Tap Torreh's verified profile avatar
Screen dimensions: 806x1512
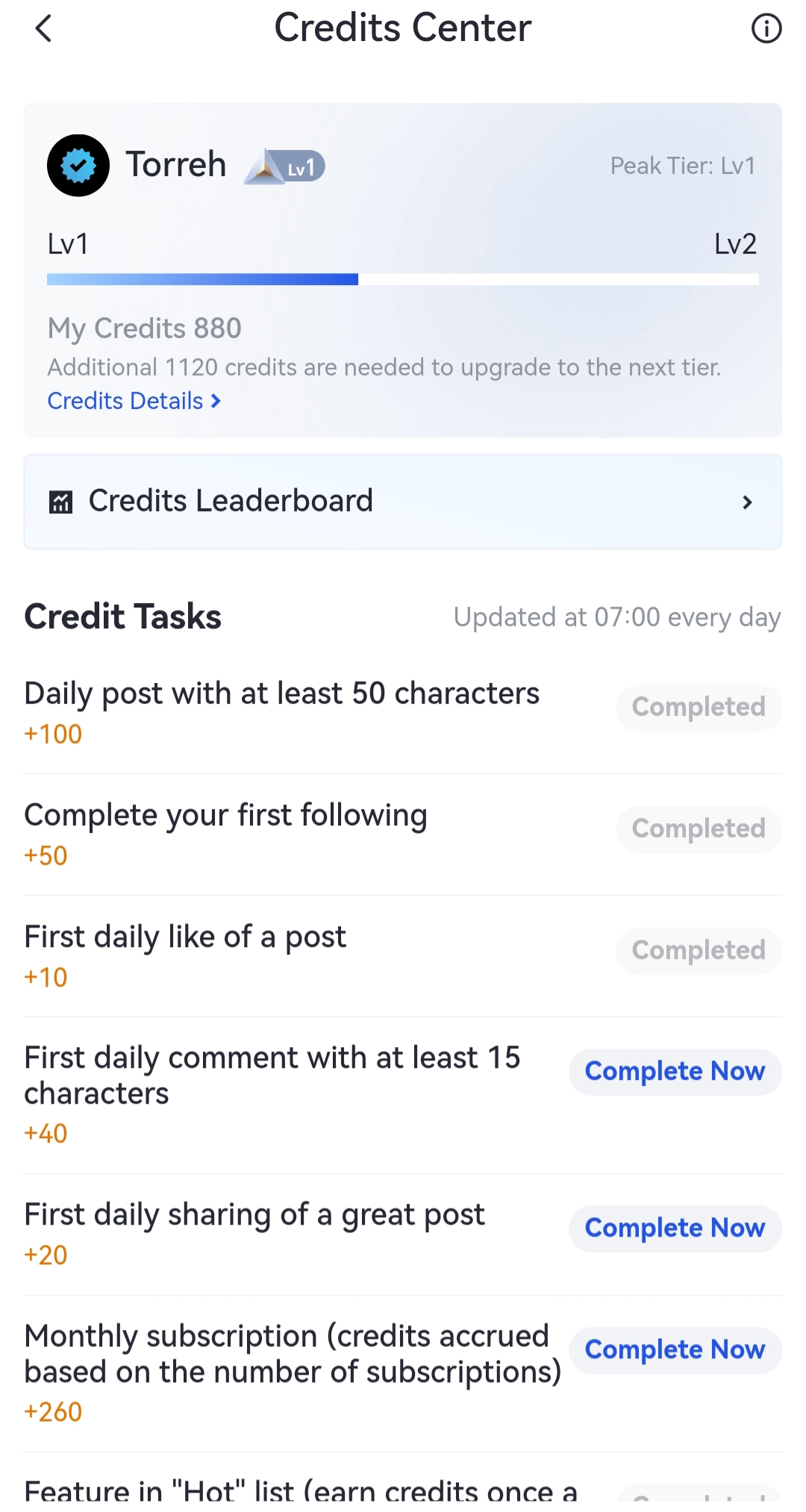[x=78, y=165]
